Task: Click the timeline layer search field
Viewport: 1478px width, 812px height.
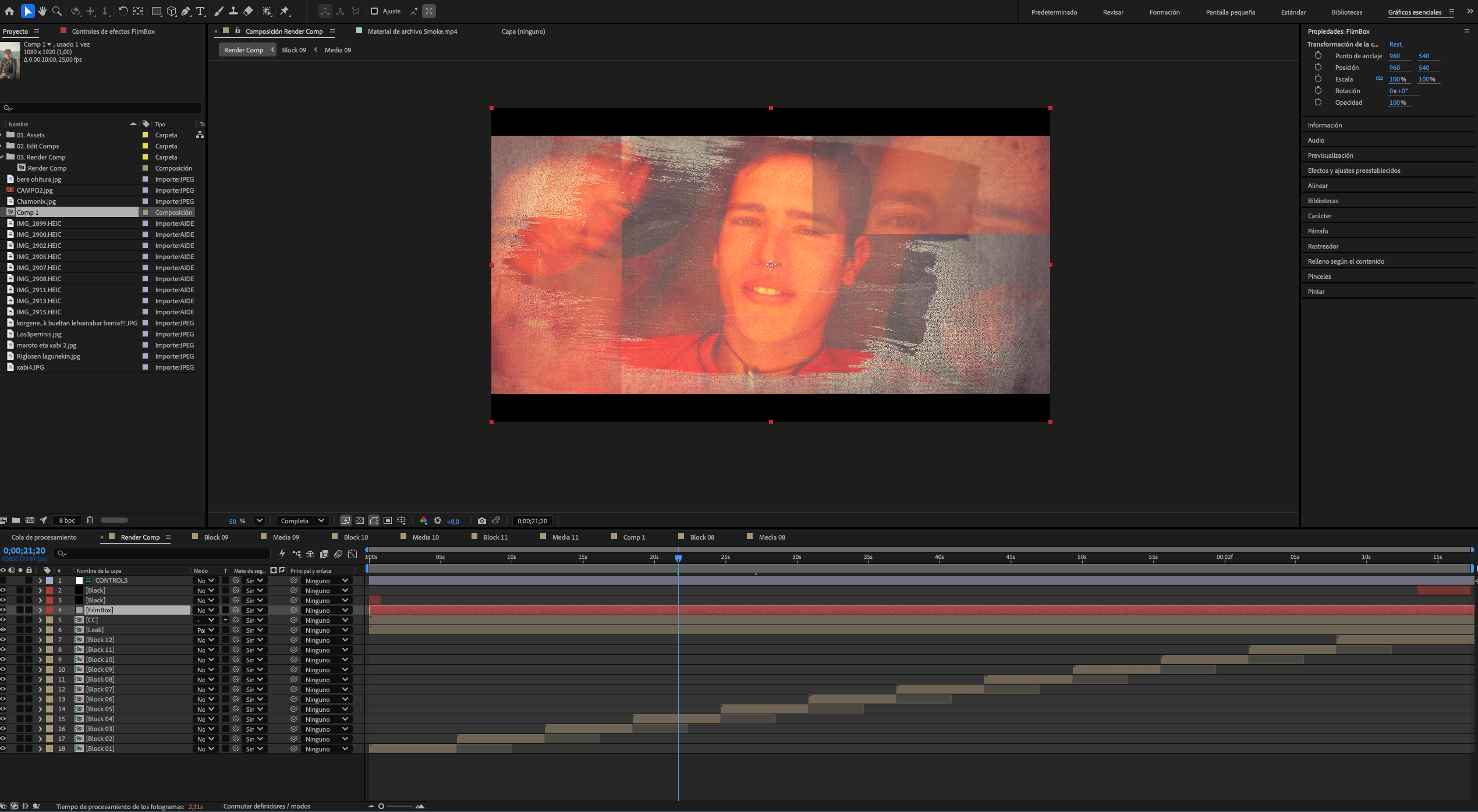Action: point(162,554)
